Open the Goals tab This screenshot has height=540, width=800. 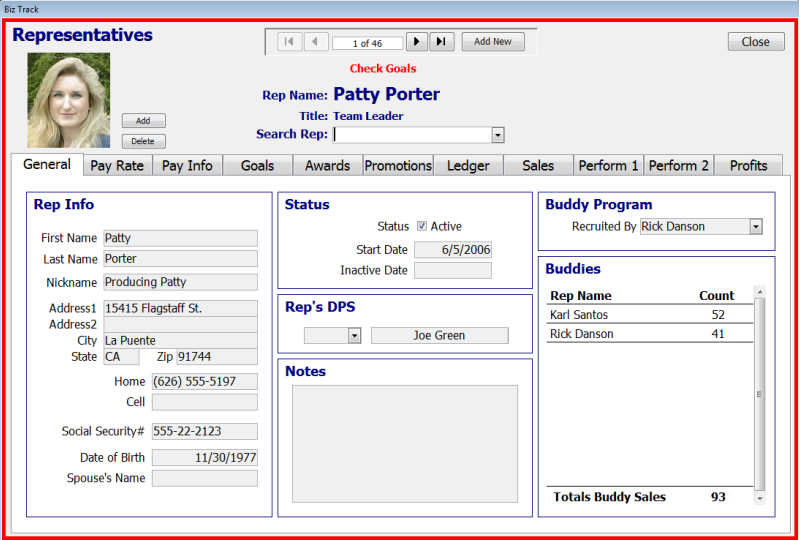click(257, 166)
